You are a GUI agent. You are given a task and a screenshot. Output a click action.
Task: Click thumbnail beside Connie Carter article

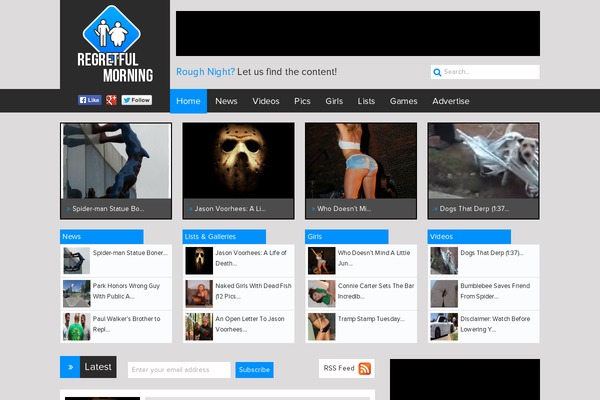pos(321,294)
